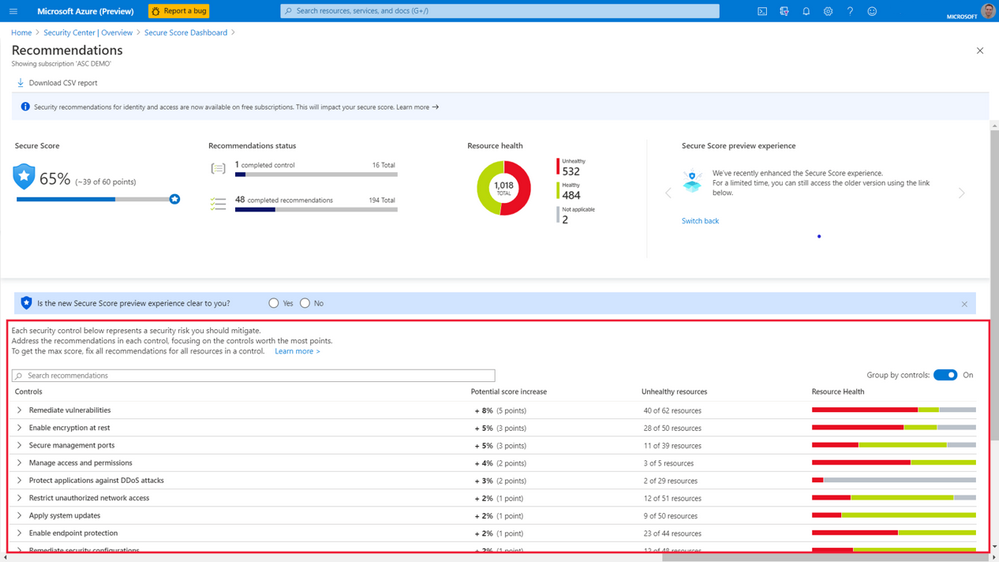The height and width of the screenshot is (562, 999).
Task: Open the notifications bell
Action: [x=806, y=11]
